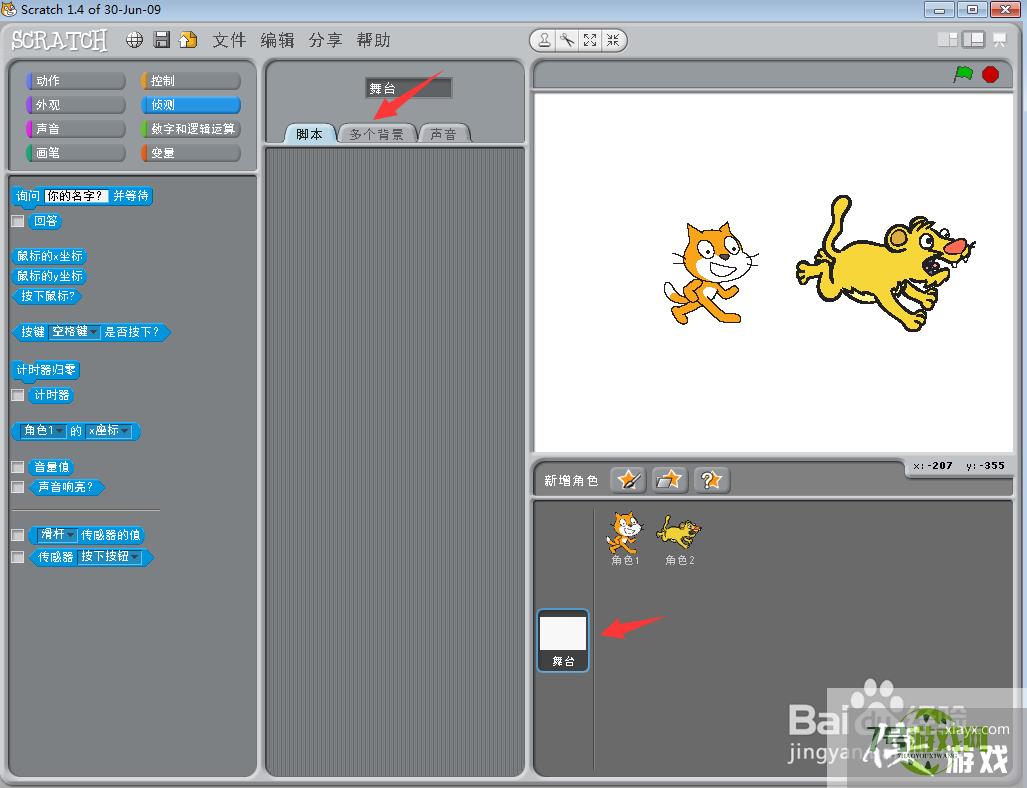The image size is (1027, 788).
Task: Select the shrink sprite tool
Action: 613,41
